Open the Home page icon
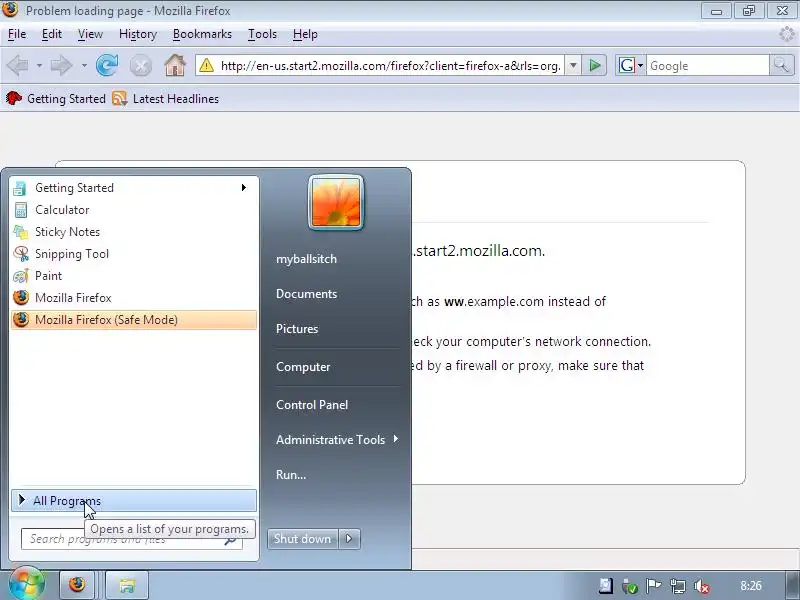Screen dimensions: 800x600 [175, 65]
